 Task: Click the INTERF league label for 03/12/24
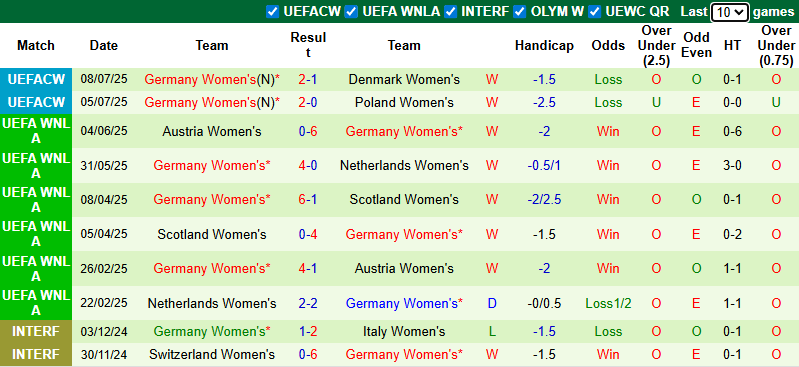[x=36, y=332]
